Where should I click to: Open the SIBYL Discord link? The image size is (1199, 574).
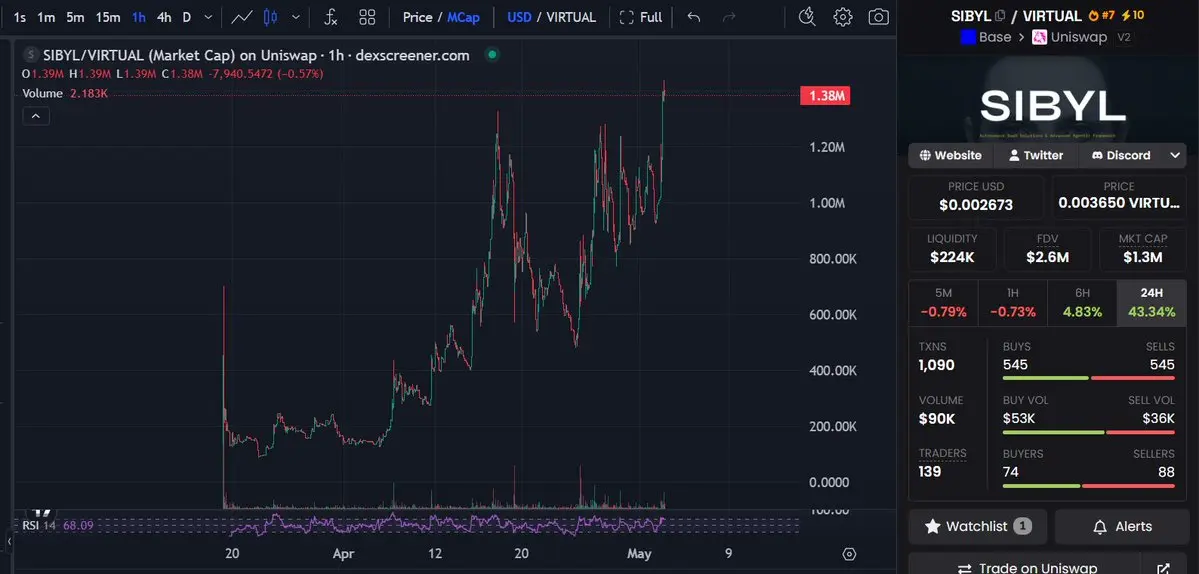click(1121, 155)
